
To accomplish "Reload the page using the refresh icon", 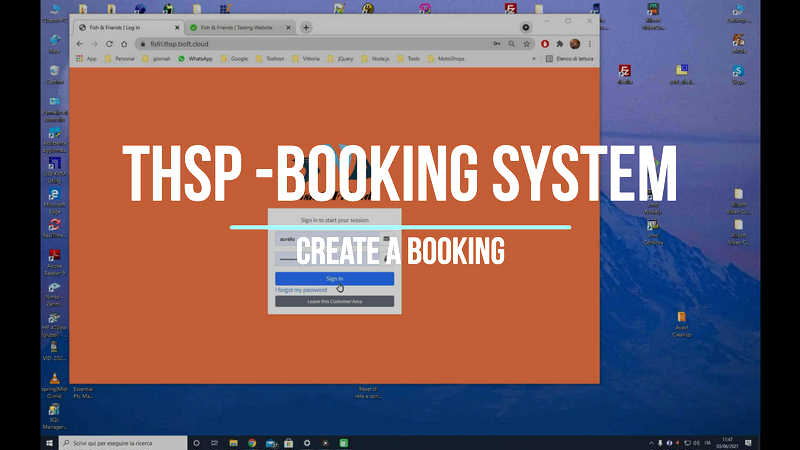I will [x=108, y=44].
